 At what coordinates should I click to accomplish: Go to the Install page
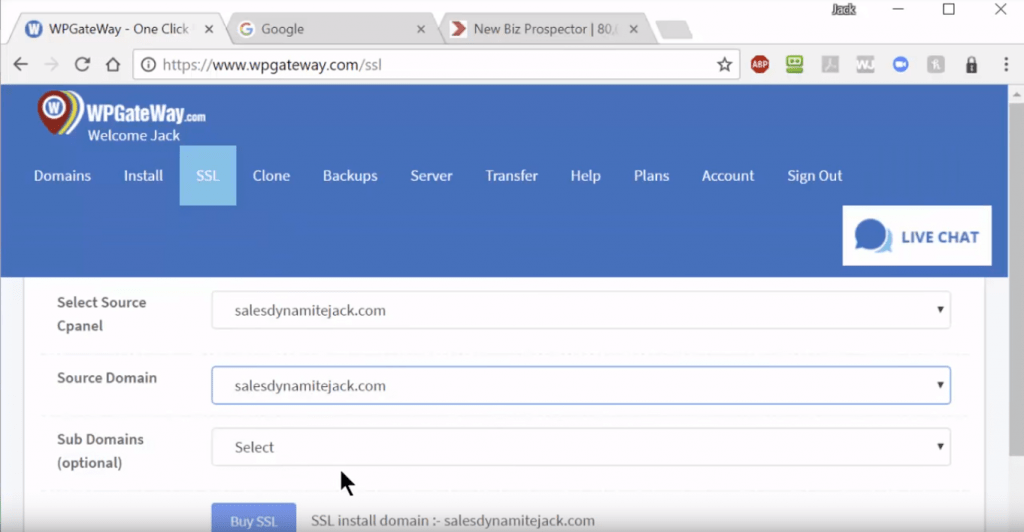144,176
